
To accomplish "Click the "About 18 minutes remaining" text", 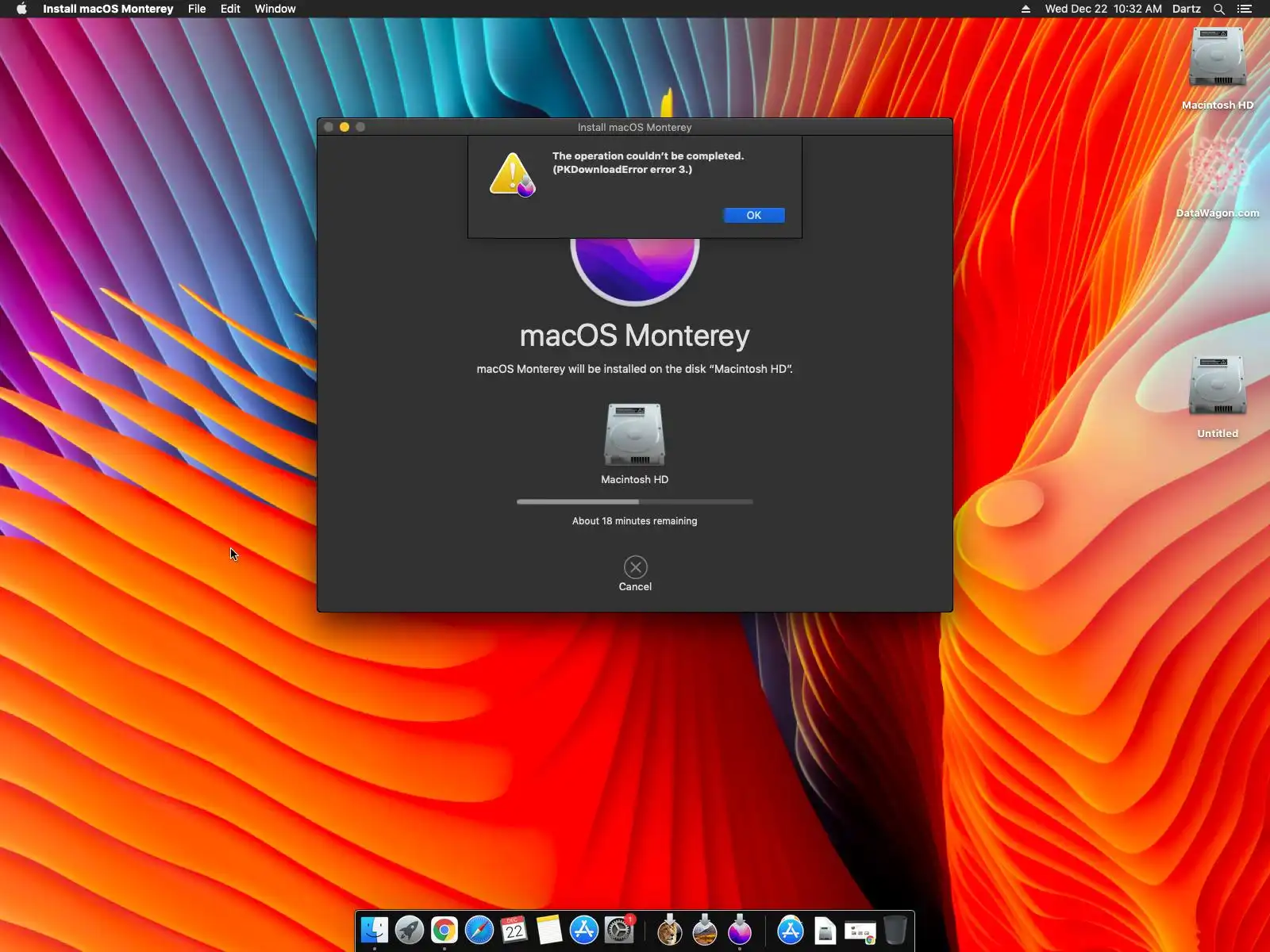I will point(635,521).
